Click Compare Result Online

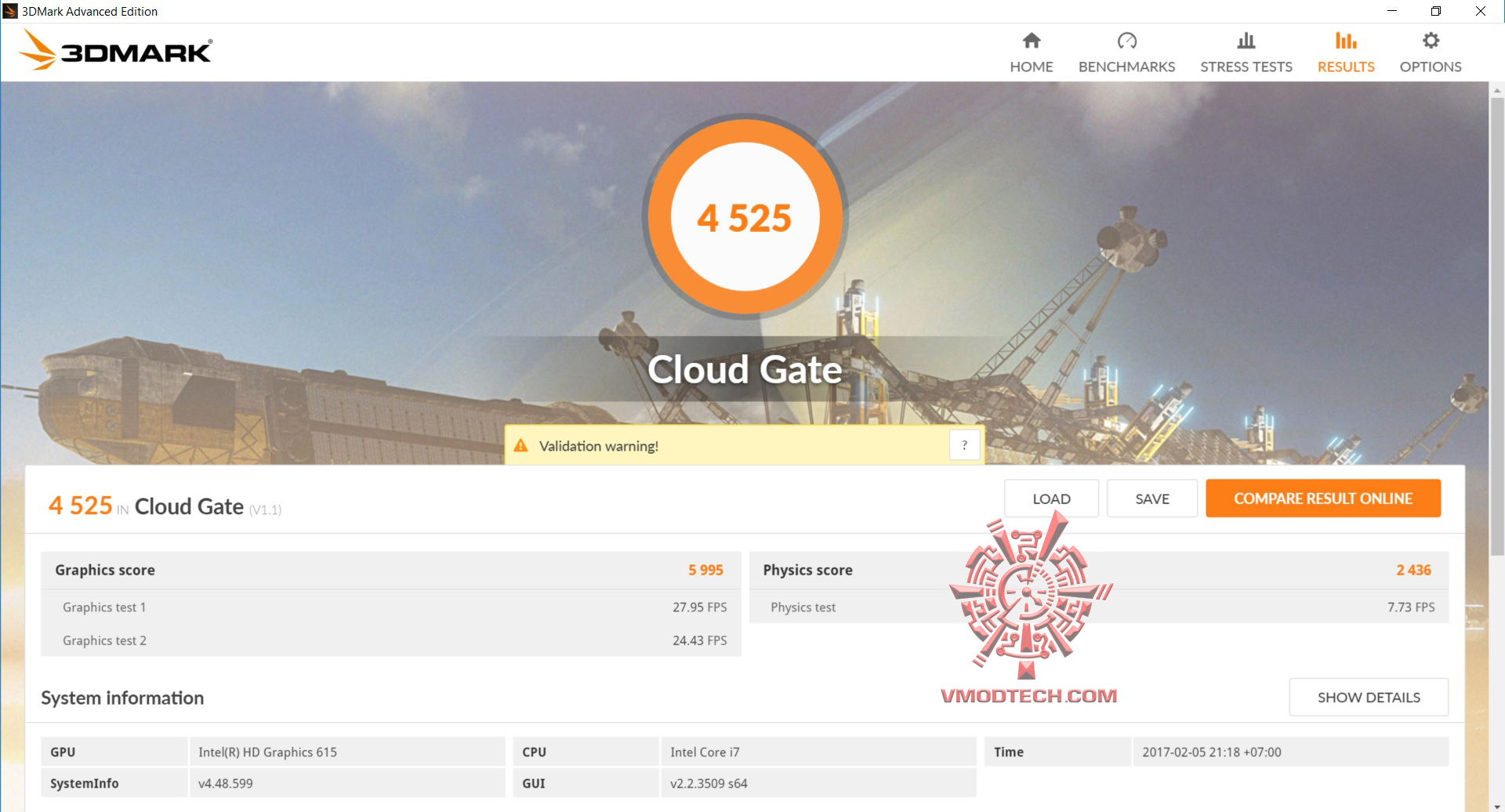tap(1322, 498)
